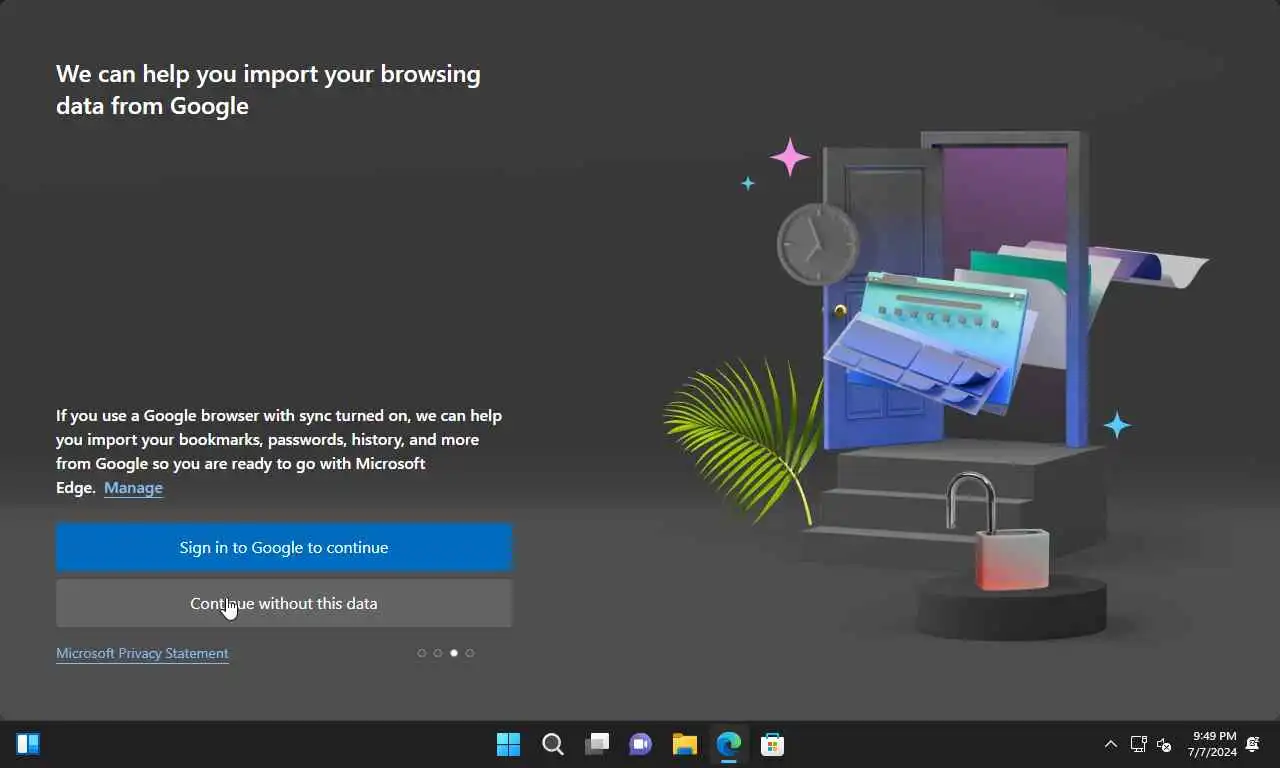1280x768 pixels.
Task: Open notifications bell icon
Action: pyautogui.click(x=1252, y=744)
